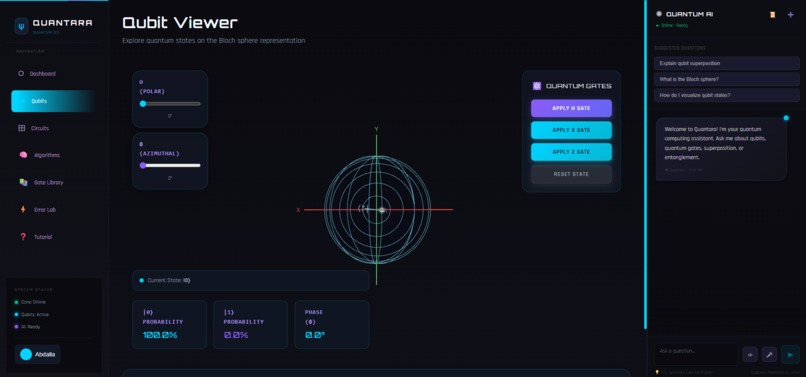This screenshot has width=806, height=377.
Task: Click the wrench tool icon beside chat input
Action: tap(769, 354)
